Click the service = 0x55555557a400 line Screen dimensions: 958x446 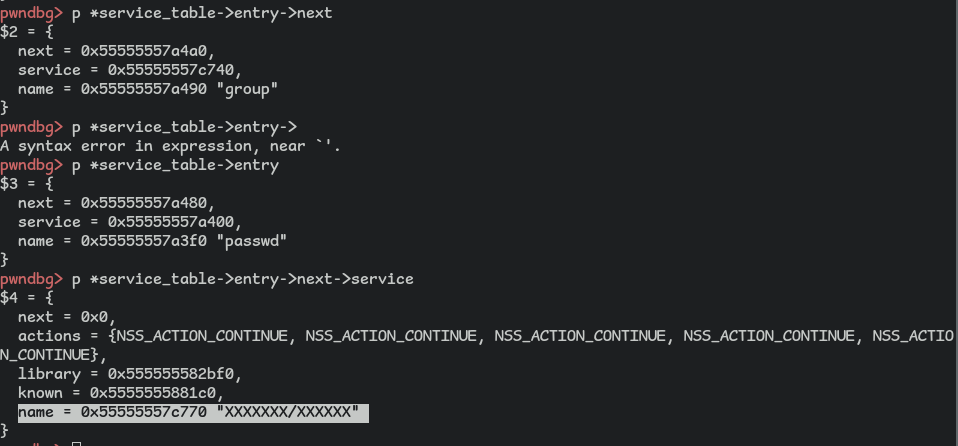click(126, 222)
